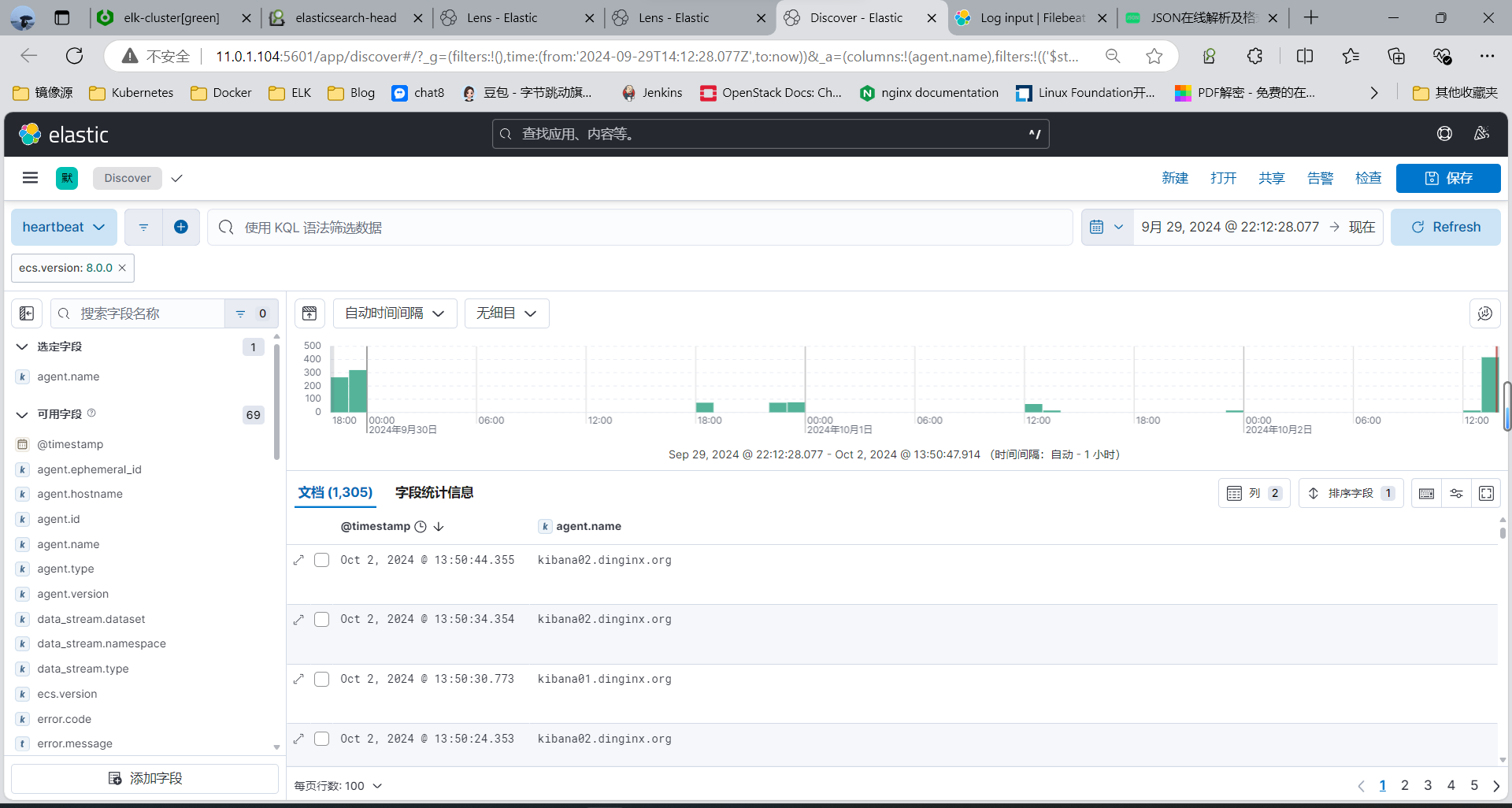
Task: Add a new filter with plus icon
Action: 181,227
